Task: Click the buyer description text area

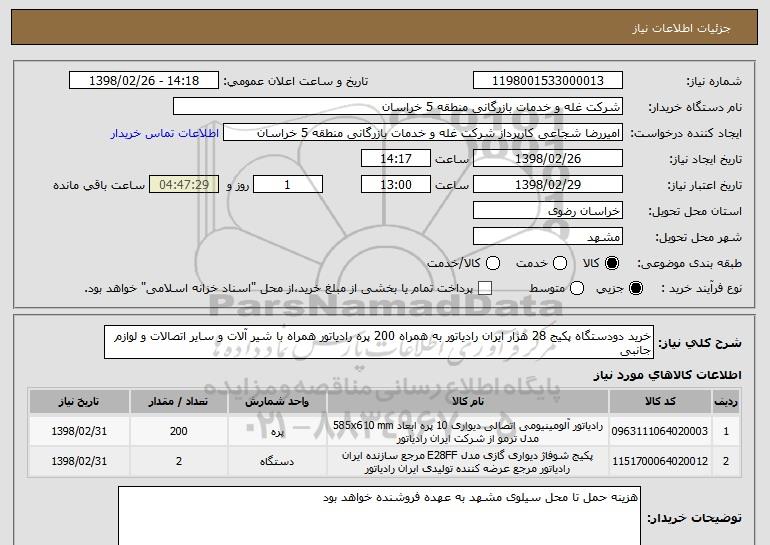Action: pyautogui.click(x=378, y=515)
